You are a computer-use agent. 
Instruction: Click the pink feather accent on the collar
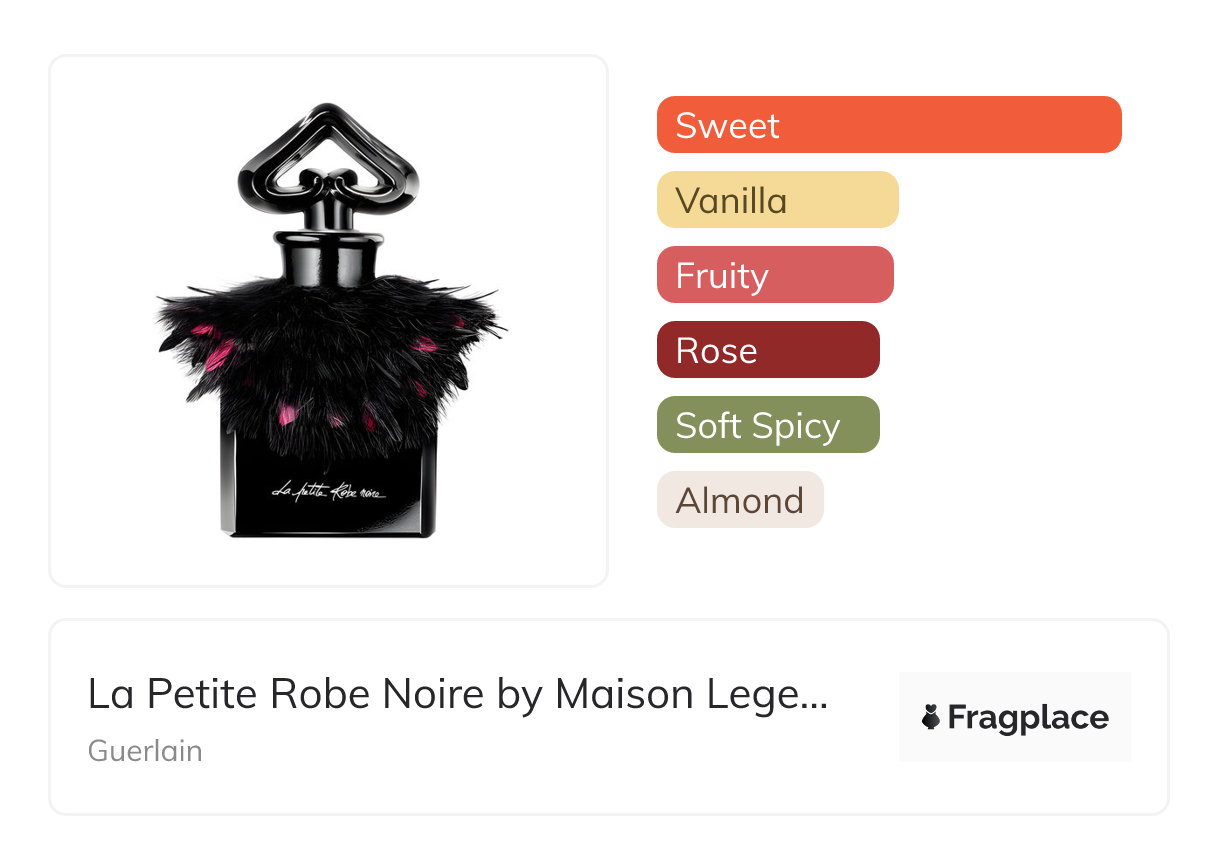coord(220,355)
